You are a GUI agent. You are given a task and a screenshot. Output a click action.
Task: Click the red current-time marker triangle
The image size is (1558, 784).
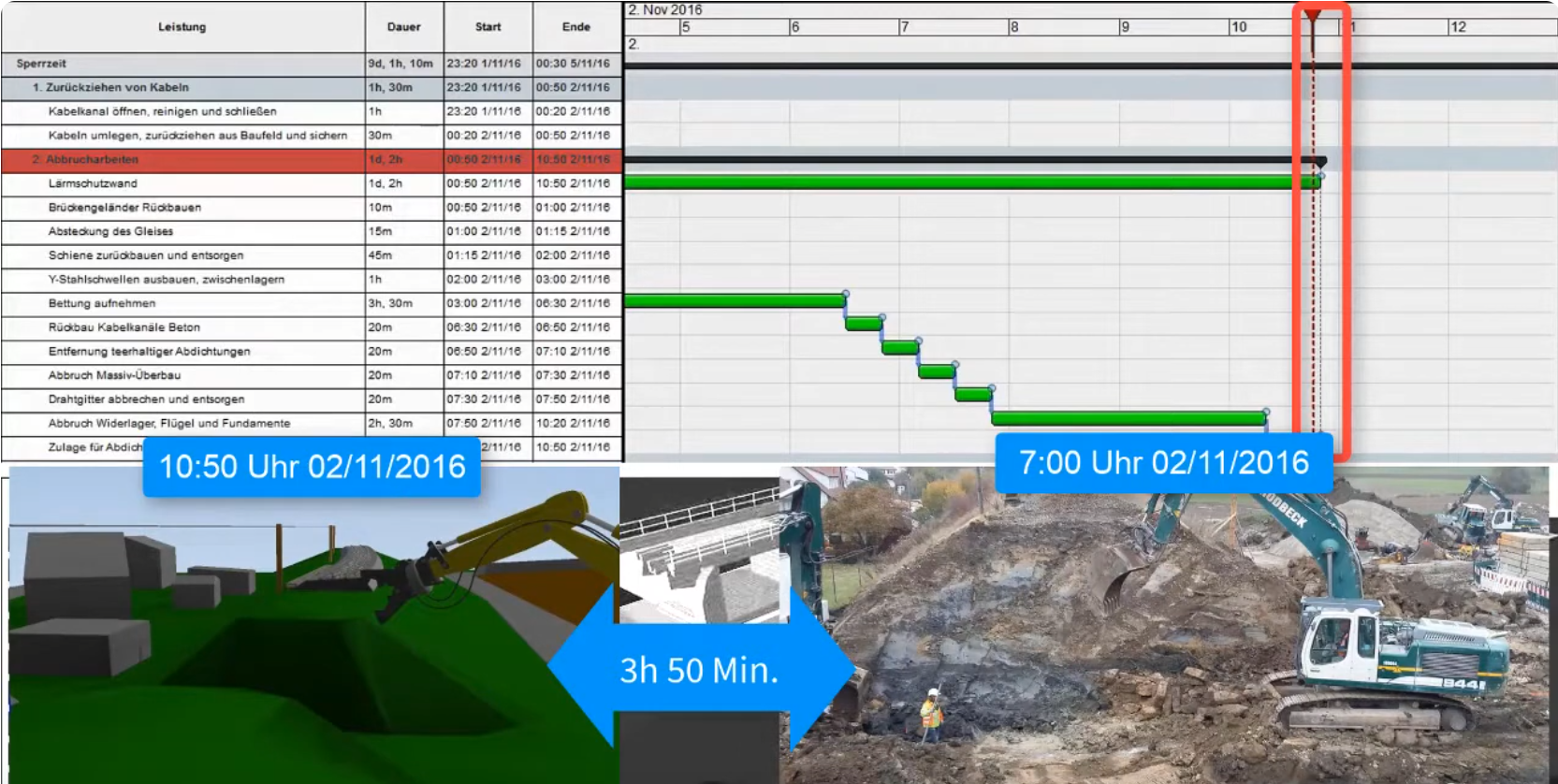click(1312, 16)
